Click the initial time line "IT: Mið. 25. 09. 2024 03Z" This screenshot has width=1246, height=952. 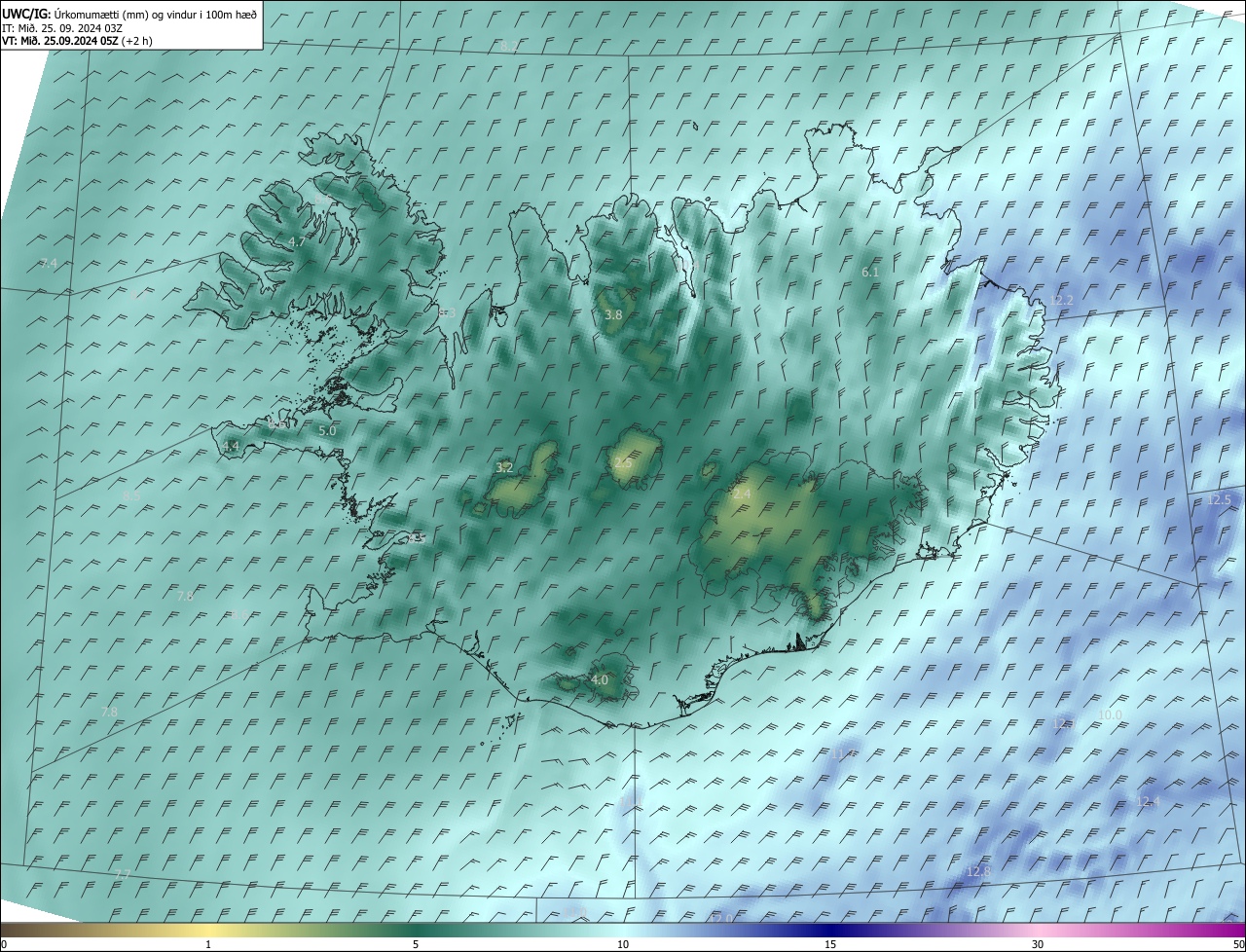click(61, 28)
